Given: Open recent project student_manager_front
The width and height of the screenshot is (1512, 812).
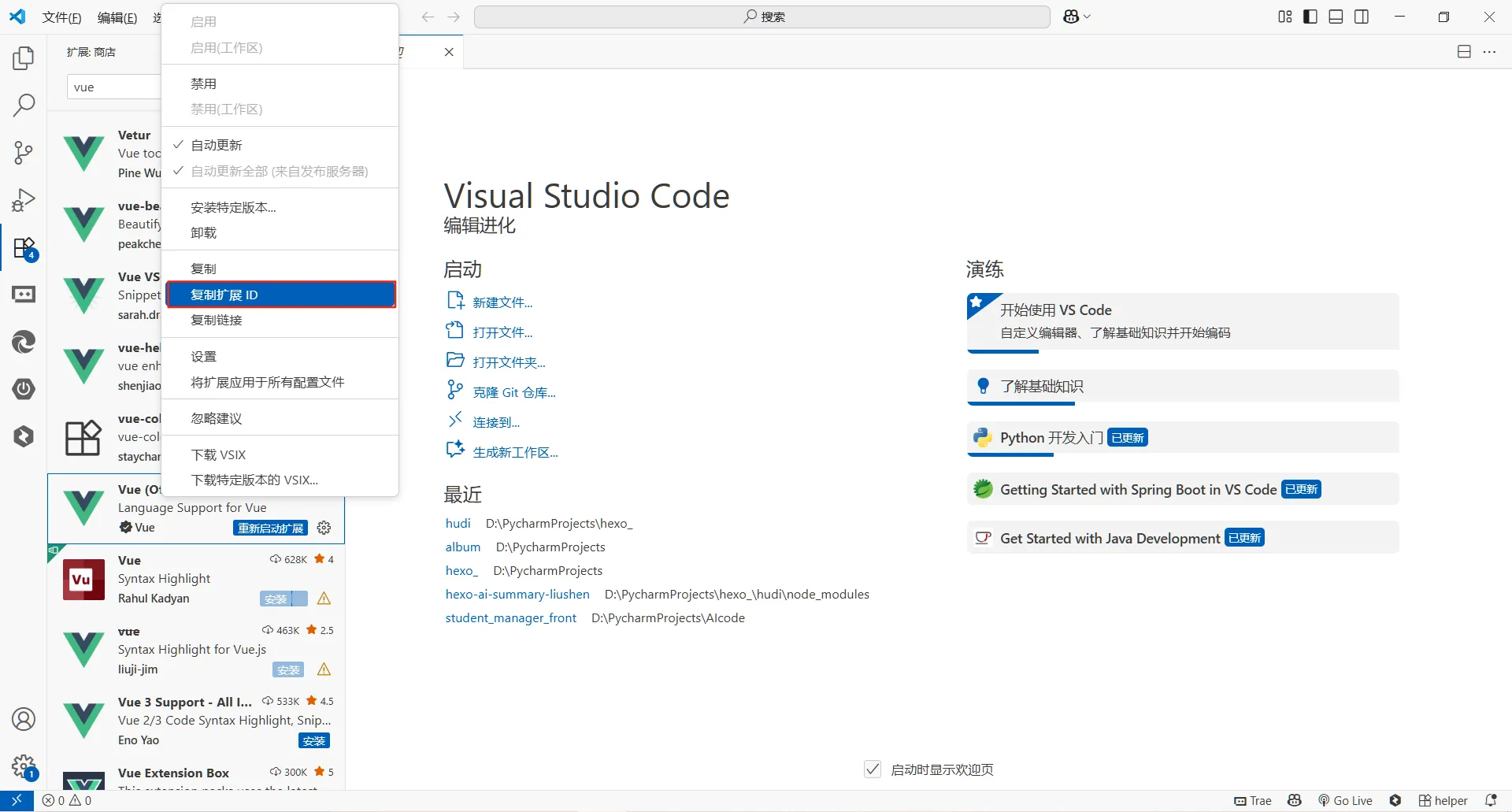Looking at the screenshot, I should pyautogui.click(x=511, y=617).
